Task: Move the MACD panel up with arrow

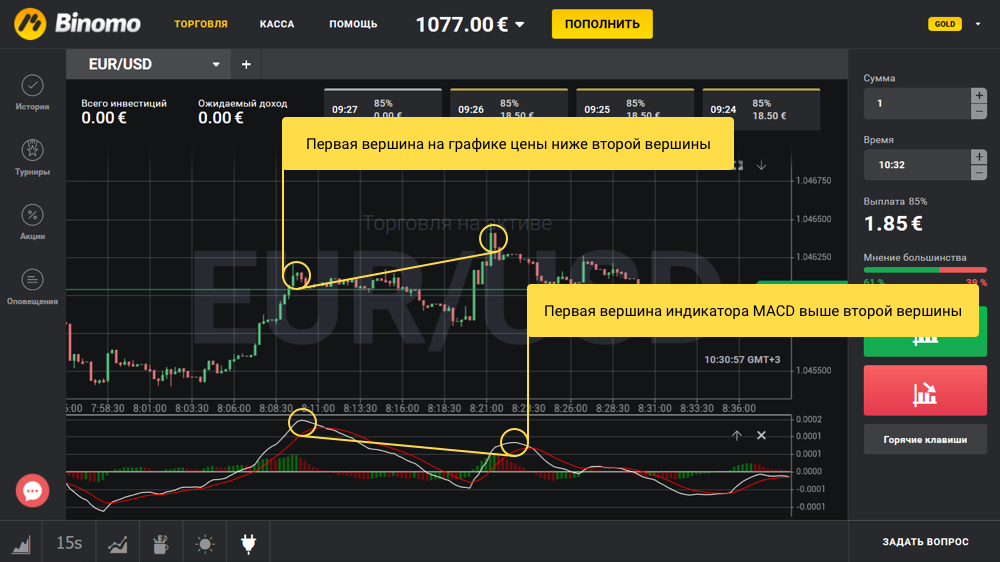Action: [737, 435]
